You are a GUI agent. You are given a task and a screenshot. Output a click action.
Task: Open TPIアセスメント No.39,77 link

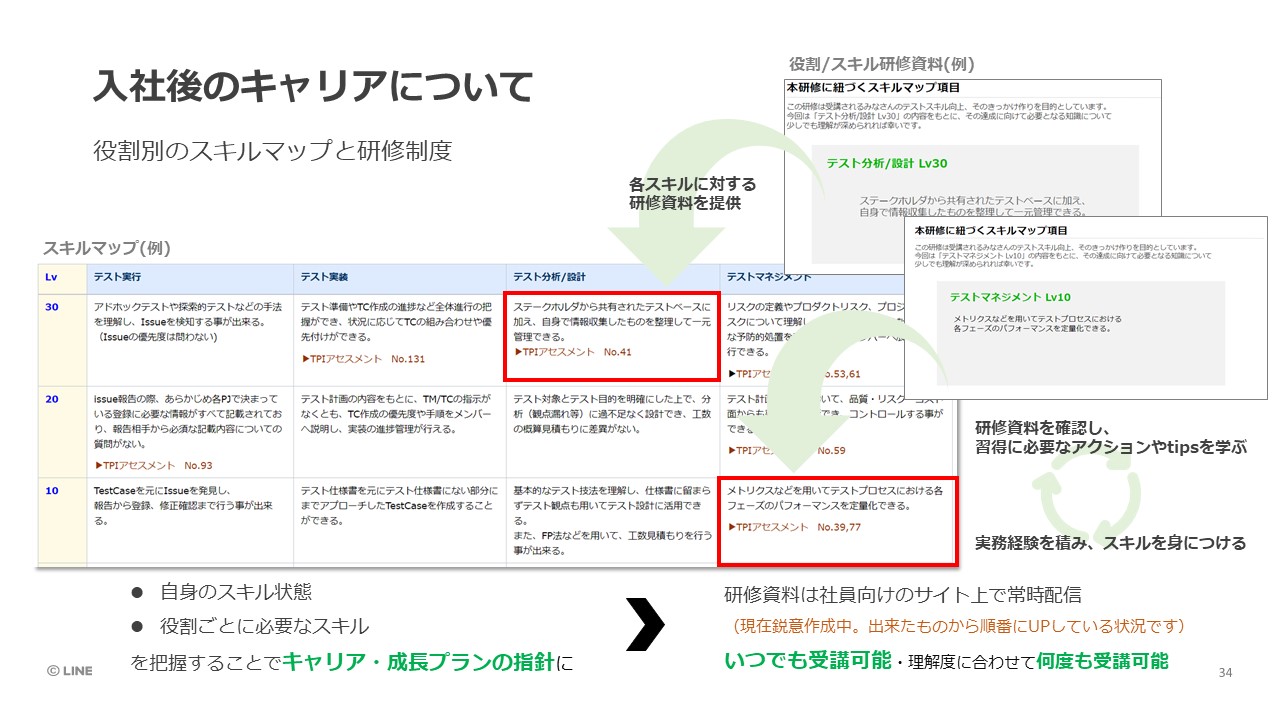(x=794, y=527)
